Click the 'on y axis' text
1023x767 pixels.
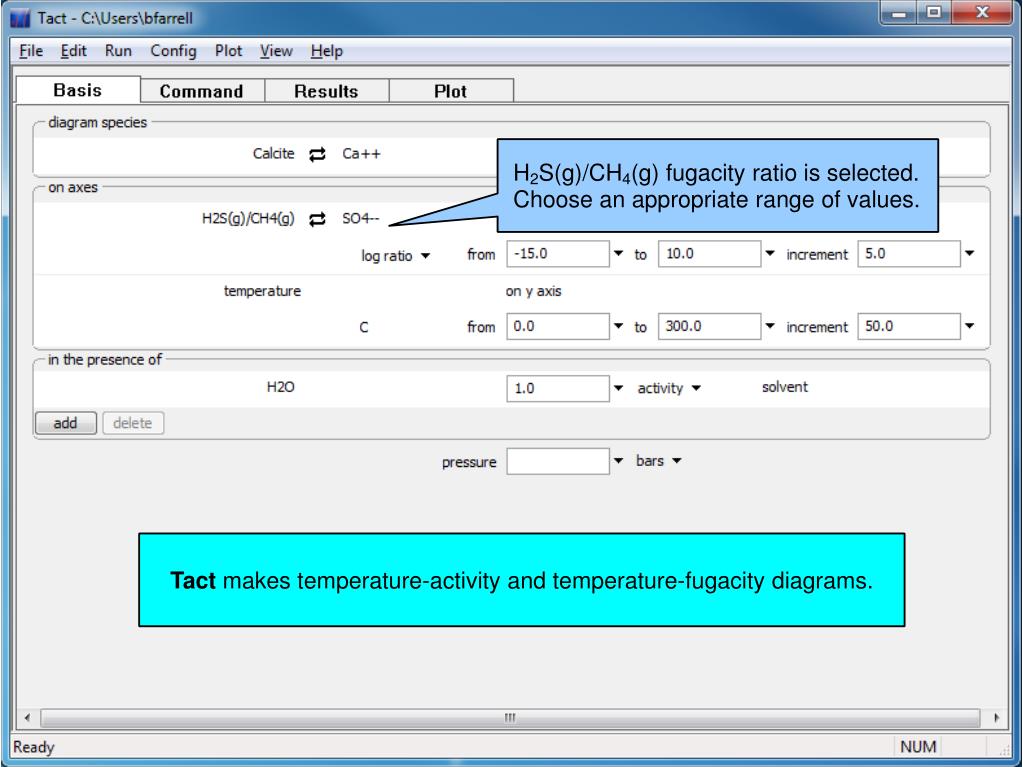point(533,291)
